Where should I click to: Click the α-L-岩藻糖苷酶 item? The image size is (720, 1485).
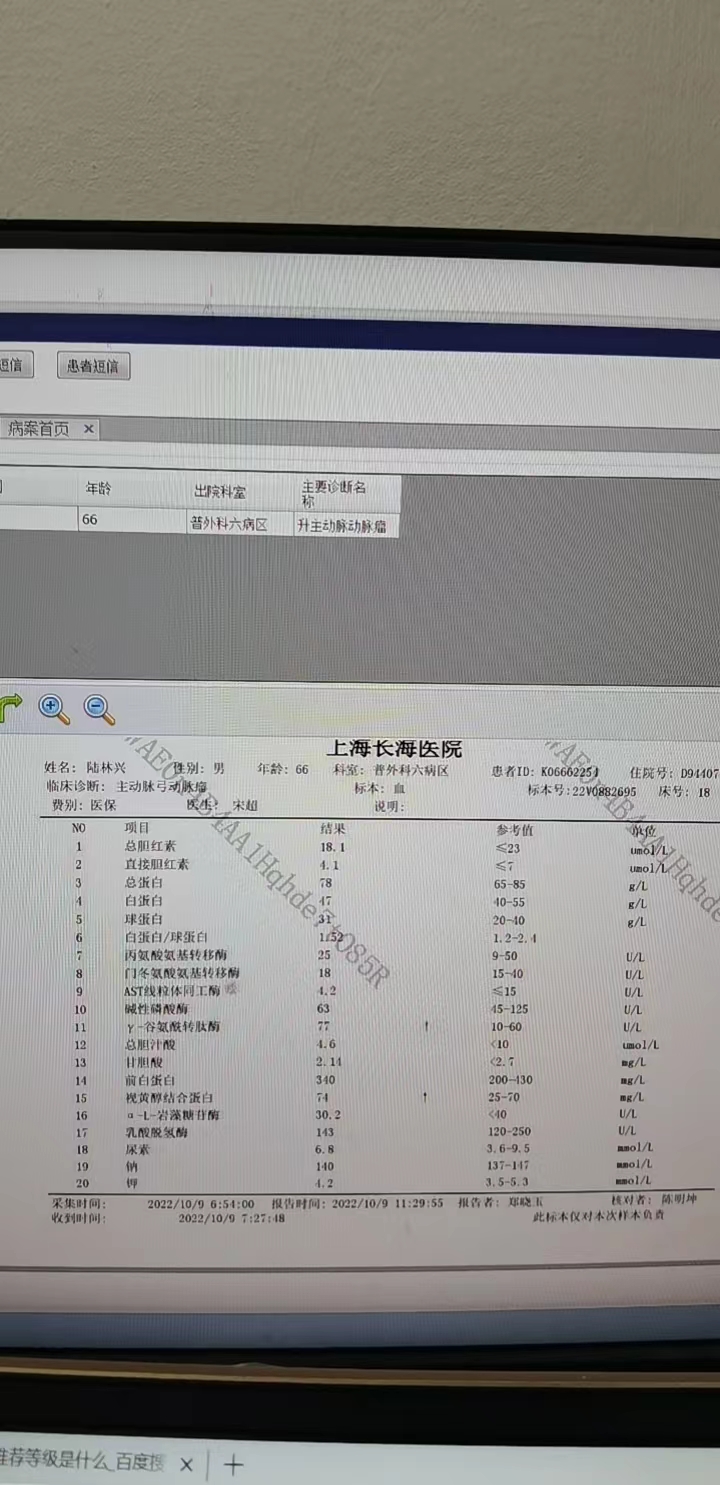coord(172,1115)
